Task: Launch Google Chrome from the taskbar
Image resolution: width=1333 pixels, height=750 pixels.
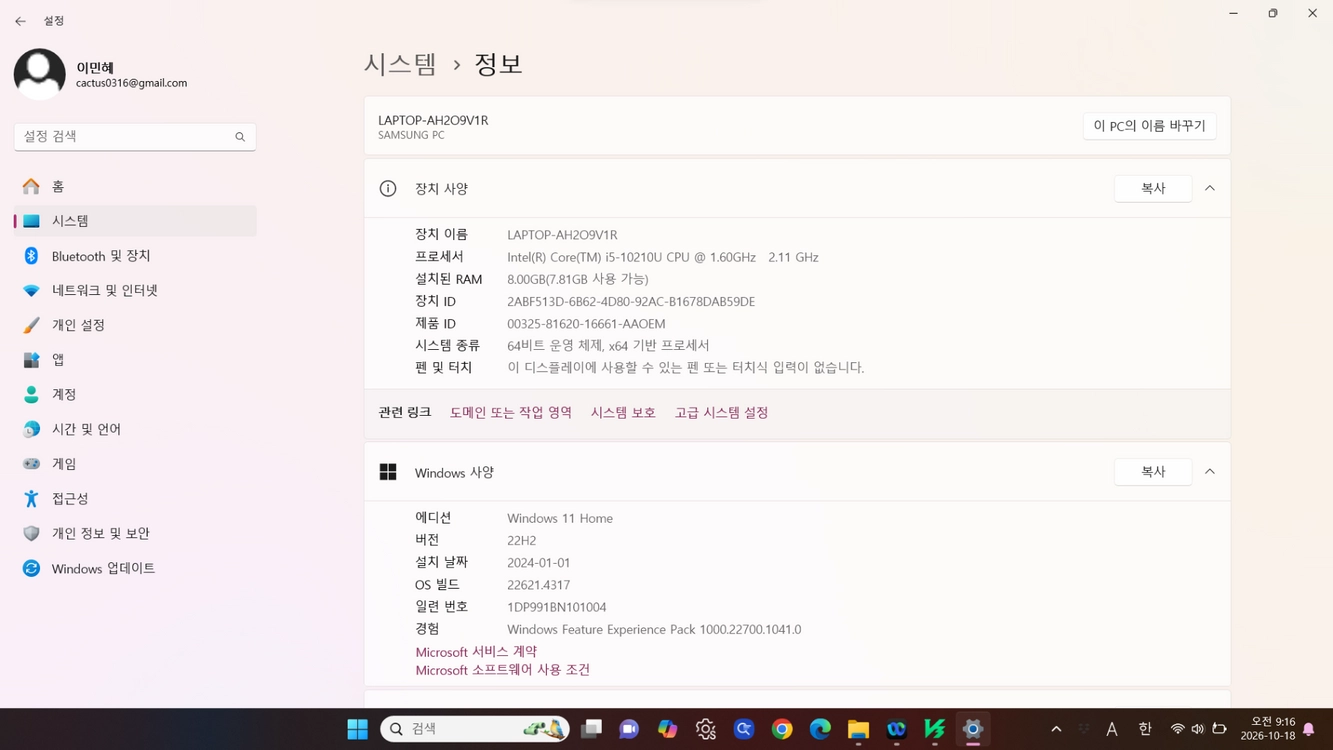Action: (x=782, y=730)
